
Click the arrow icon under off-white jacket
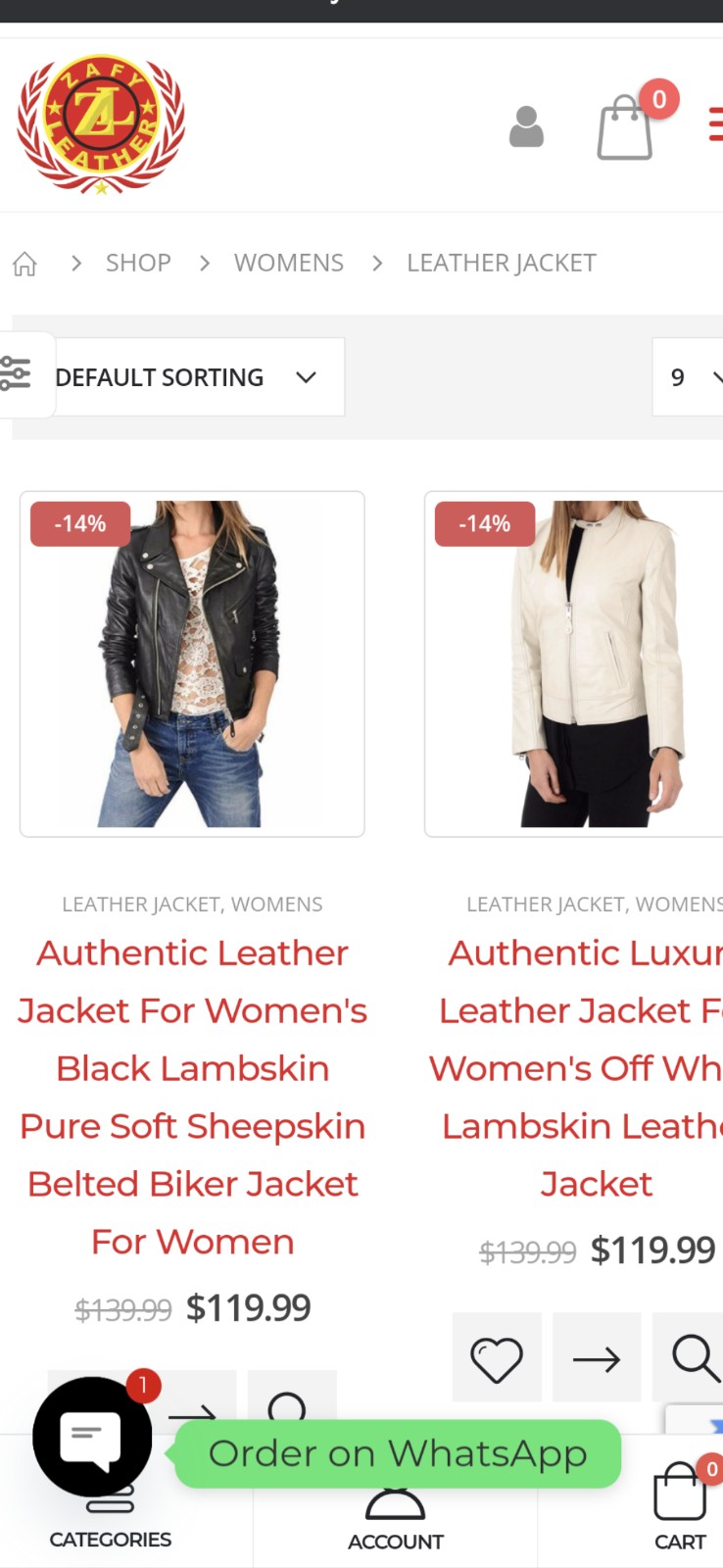point(597,1357)
